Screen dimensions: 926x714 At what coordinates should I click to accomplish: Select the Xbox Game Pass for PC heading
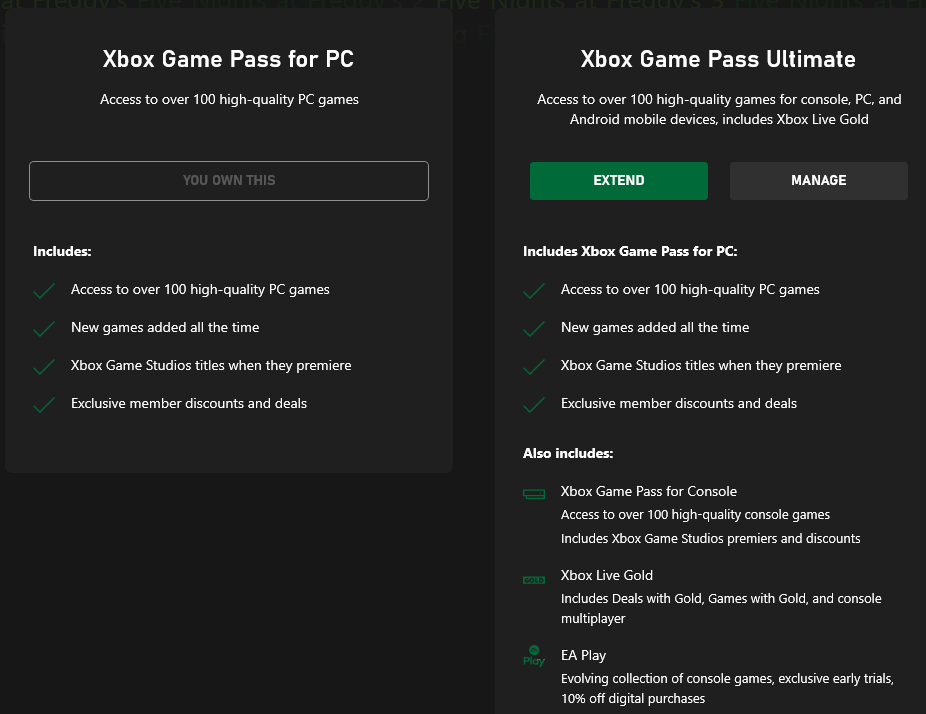point(228,59)
